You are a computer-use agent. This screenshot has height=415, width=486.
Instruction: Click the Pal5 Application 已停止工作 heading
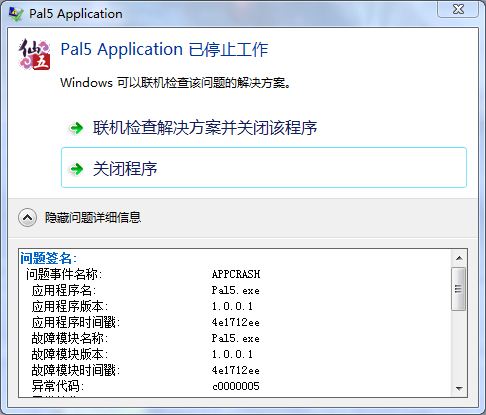click(164, 50)
